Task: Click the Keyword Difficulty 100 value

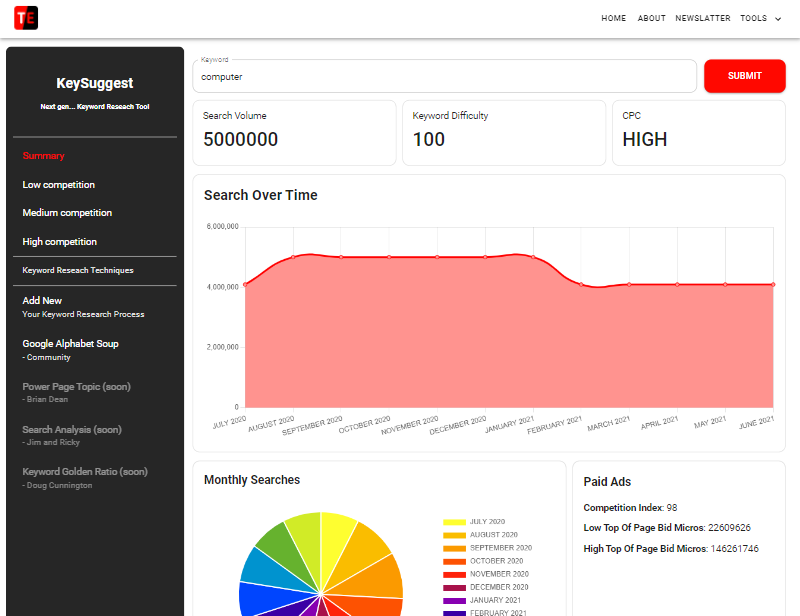Action: pyautogui.click(x=429, y=139)
